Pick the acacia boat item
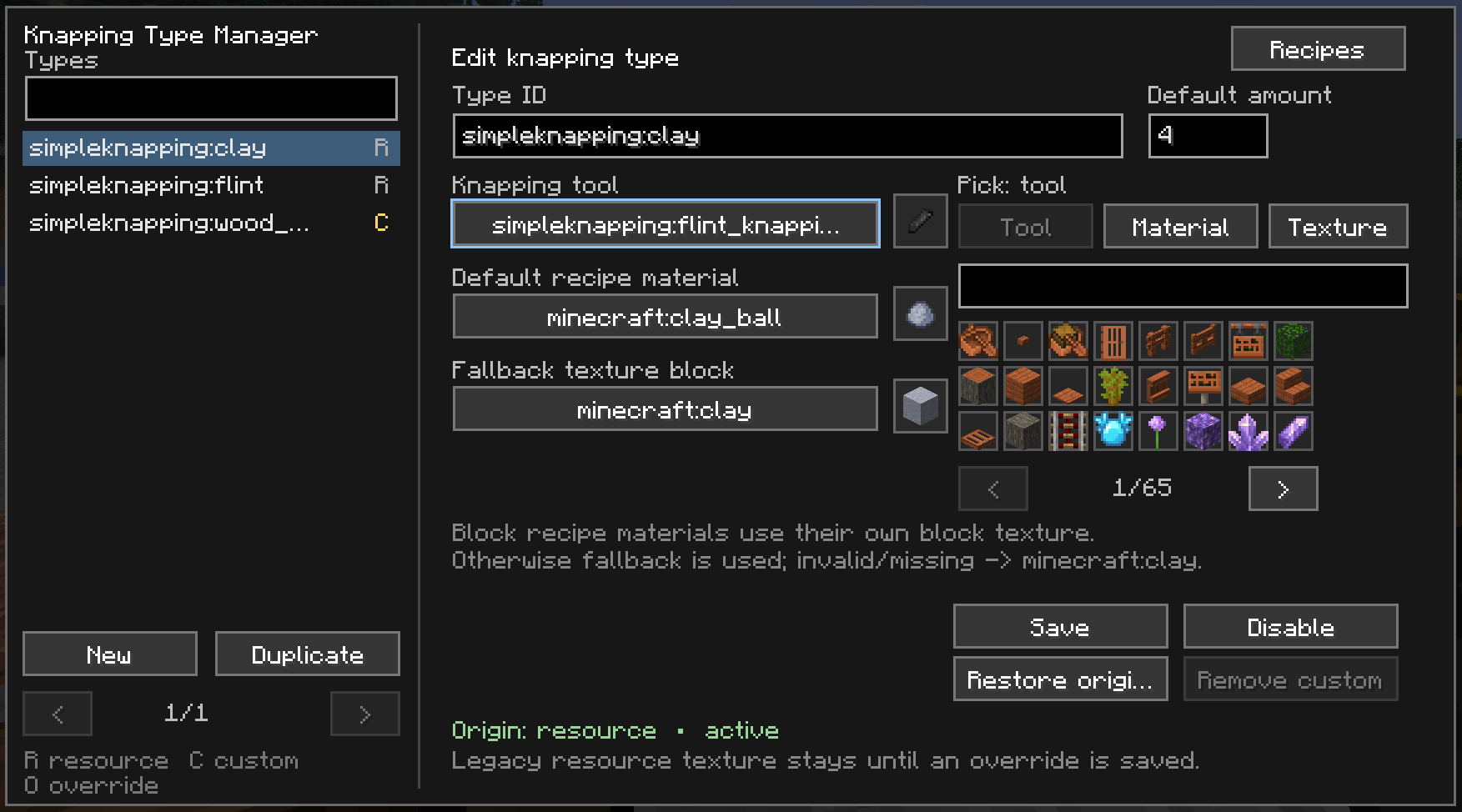The width and height of the screenshot is (1462, 812). (978, 341)
